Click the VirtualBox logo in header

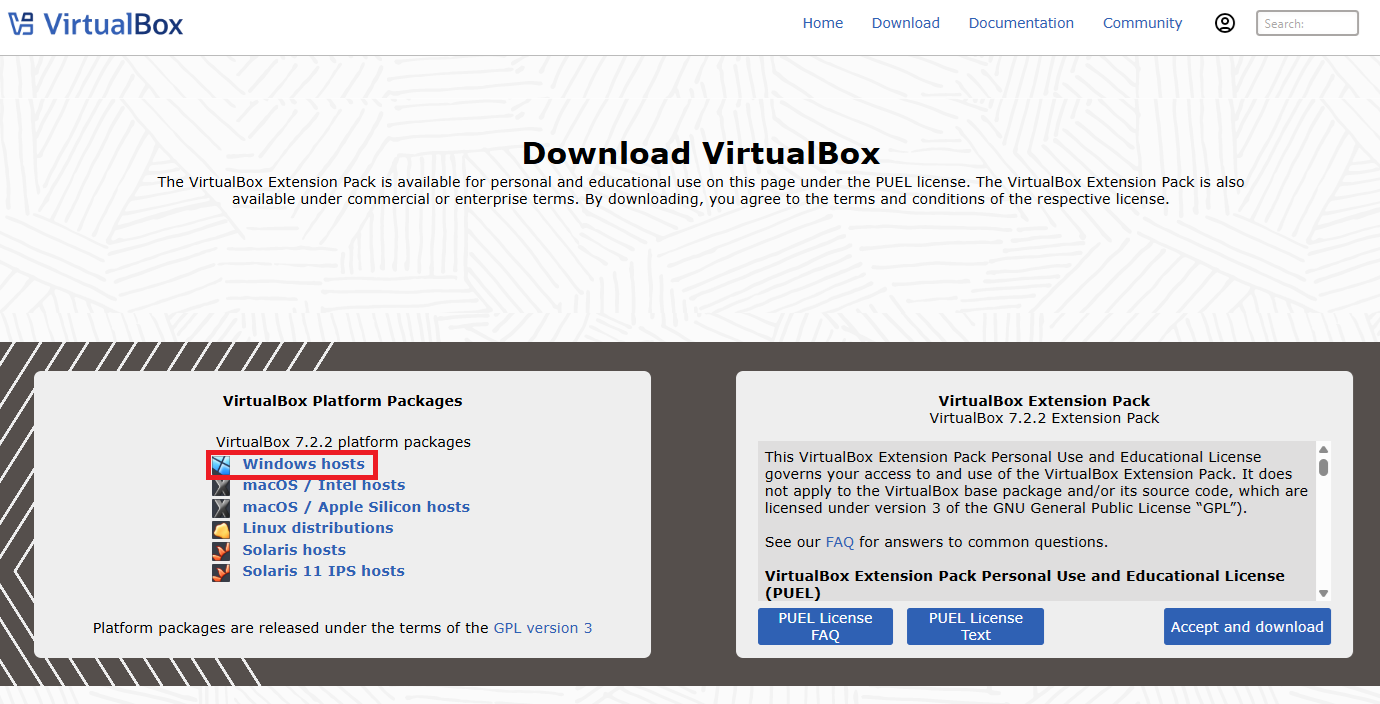96,24
